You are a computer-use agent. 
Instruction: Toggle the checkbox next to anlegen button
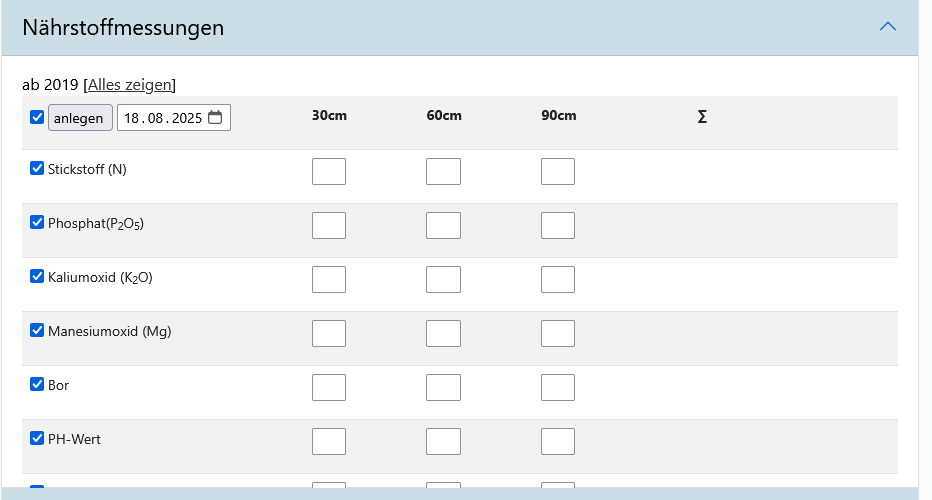(x=37, y=118)
